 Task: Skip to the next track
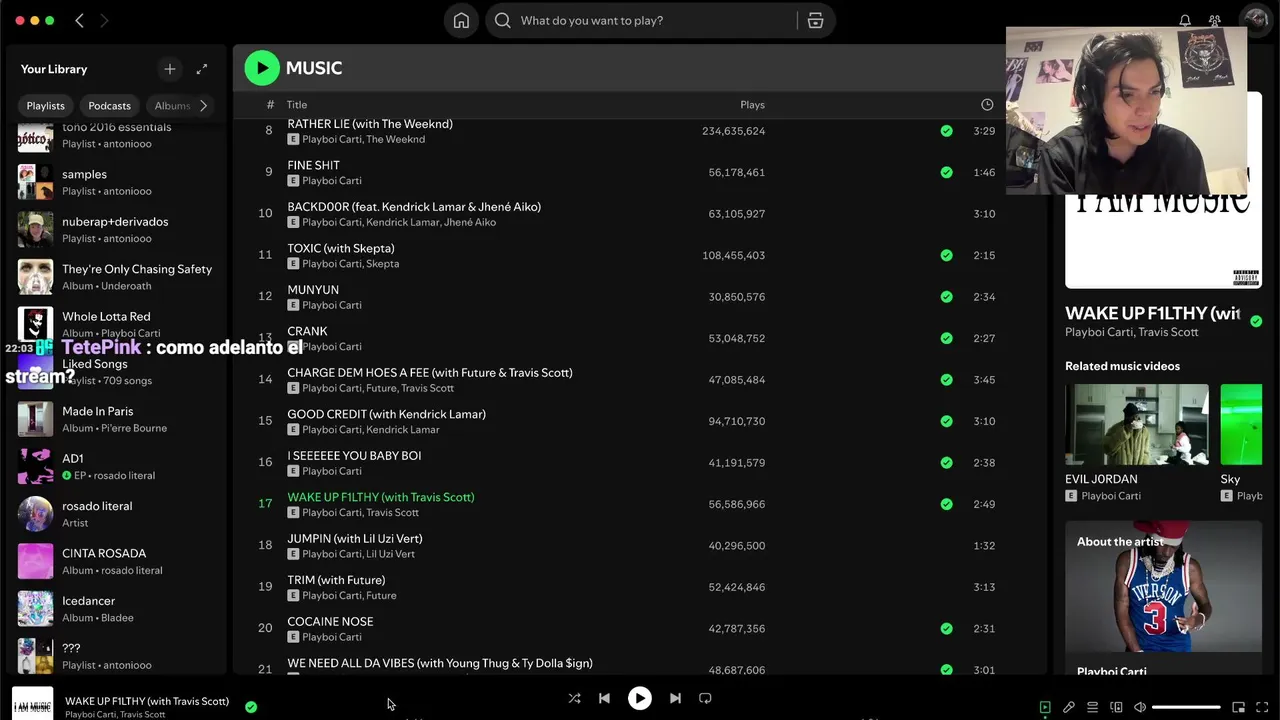click(675, 698)
